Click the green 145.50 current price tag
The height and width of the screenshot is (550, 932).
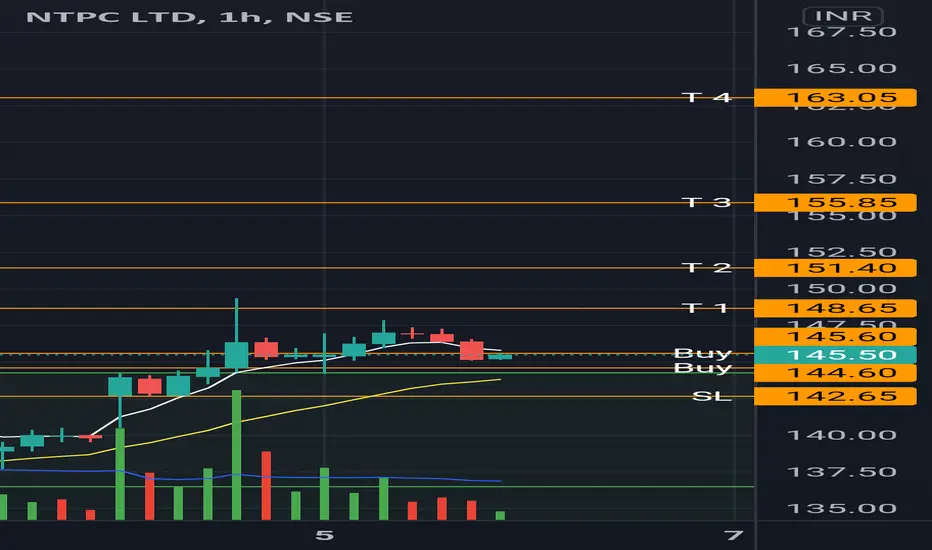pyautogui.click(x=835, y=355)
